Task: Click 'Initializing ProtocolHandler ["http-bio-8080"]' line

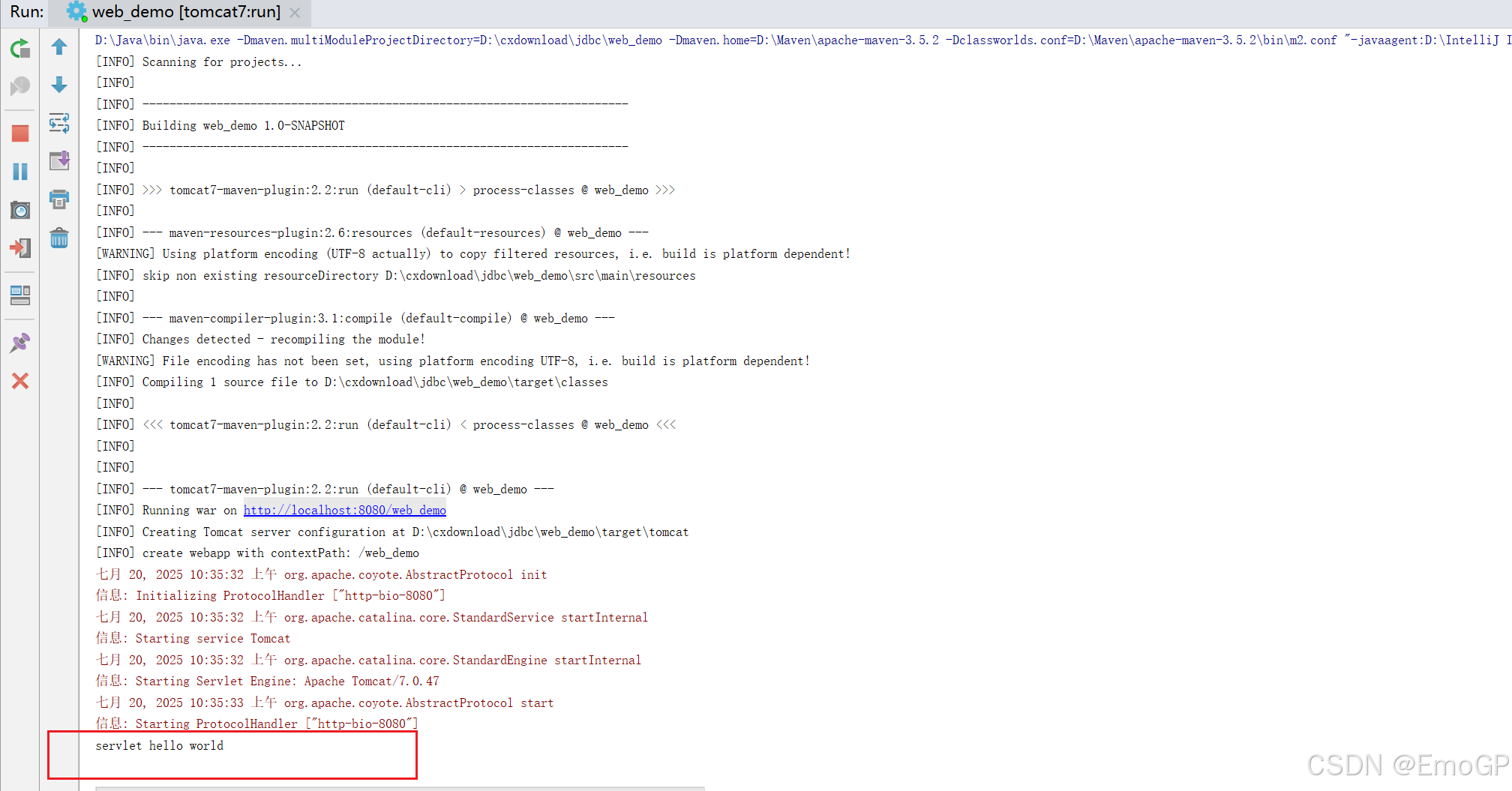Action: (271, 596)
